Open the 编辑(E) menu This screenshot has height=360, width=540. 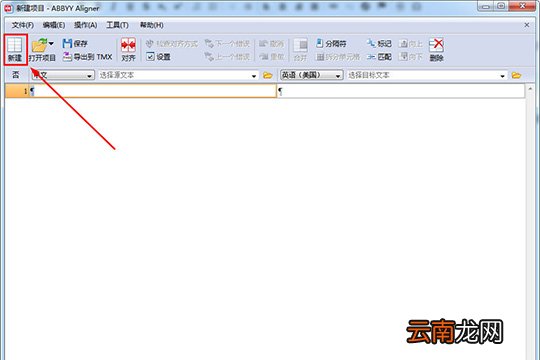coord(54,25)
